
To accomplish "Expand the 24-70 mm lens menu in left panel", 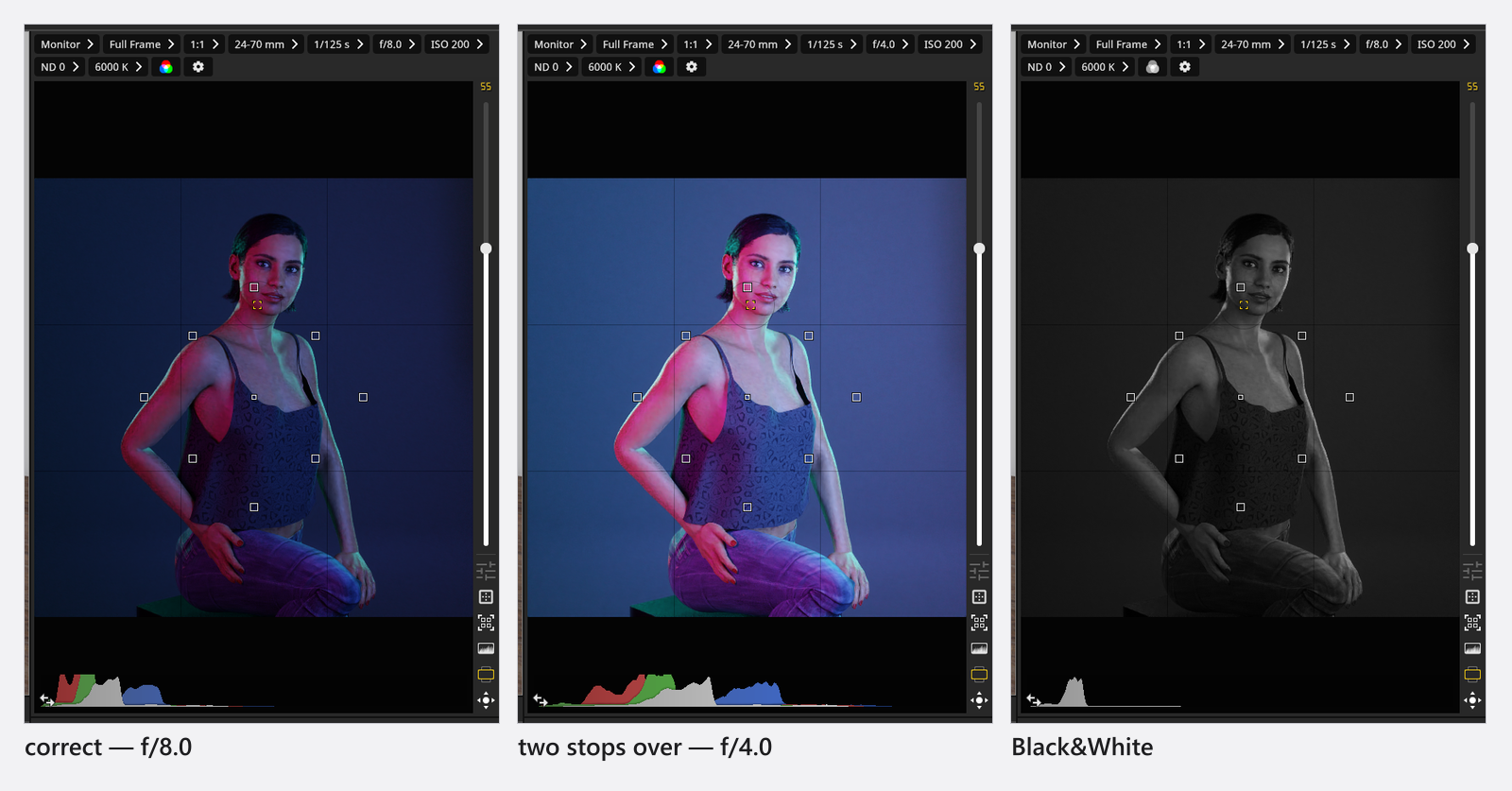I will [266, 44].
